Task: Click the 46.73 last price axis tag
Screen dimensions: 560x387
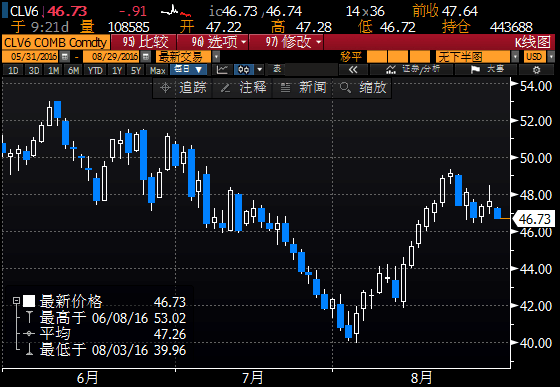Action: click(x=534, y=218)
